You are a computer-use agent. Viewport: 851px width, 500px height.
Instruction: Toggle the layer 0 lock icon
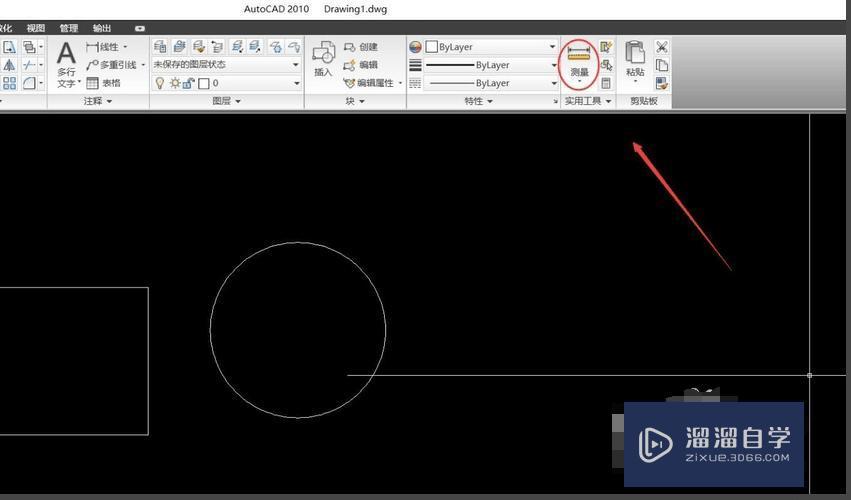(x=188, y=83)
